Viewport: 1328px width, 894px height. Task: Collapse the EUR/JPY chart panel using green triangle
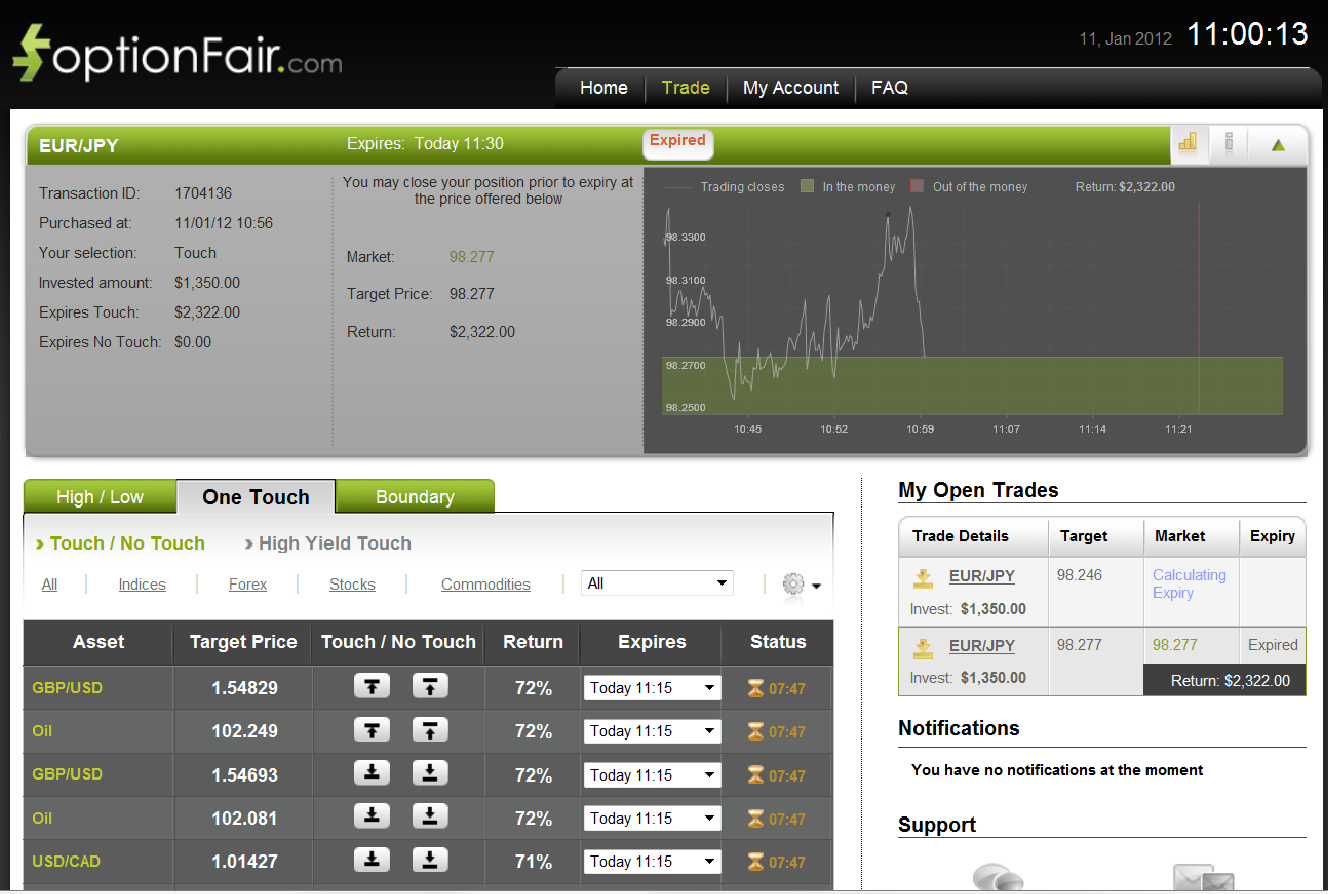pyautogui.click(x=1278, y=144)
